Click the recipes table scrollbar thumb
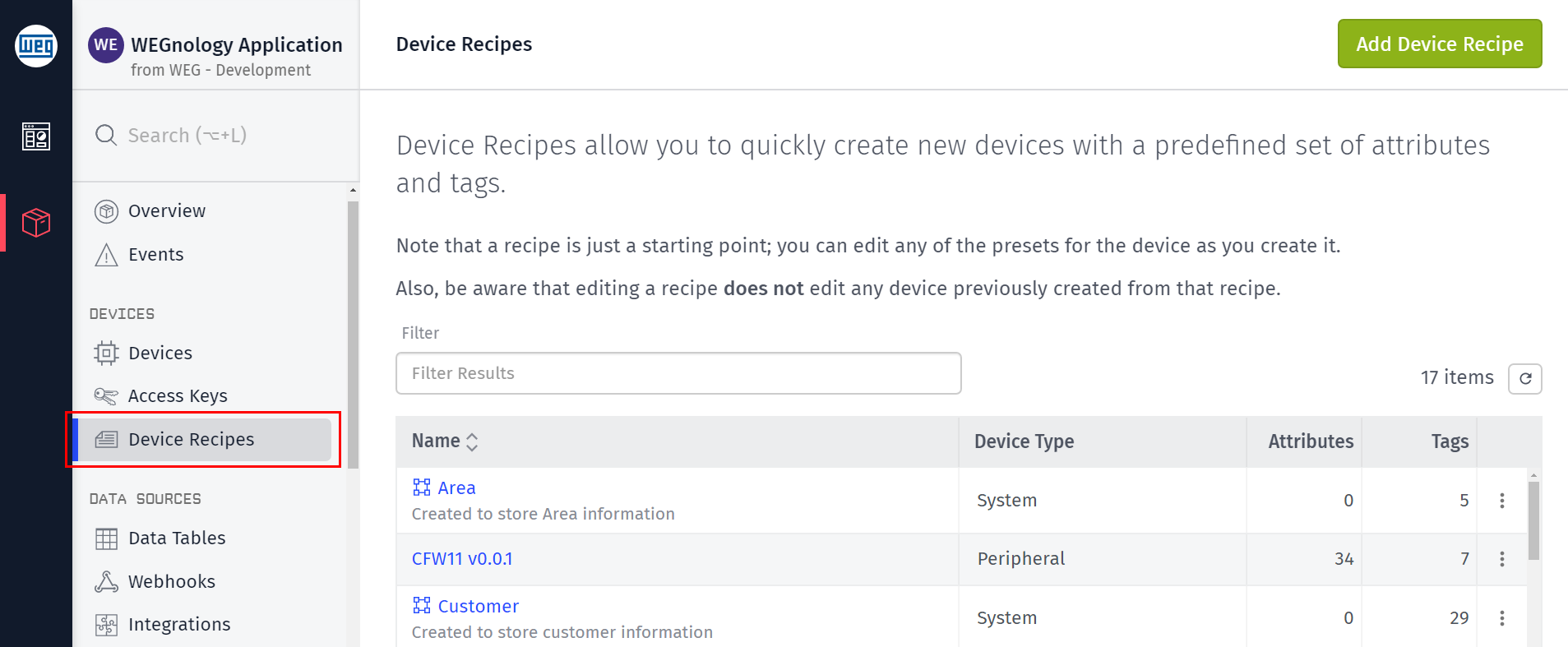1568x647 pixels. pyautogui.click(x=1533, y=521)
